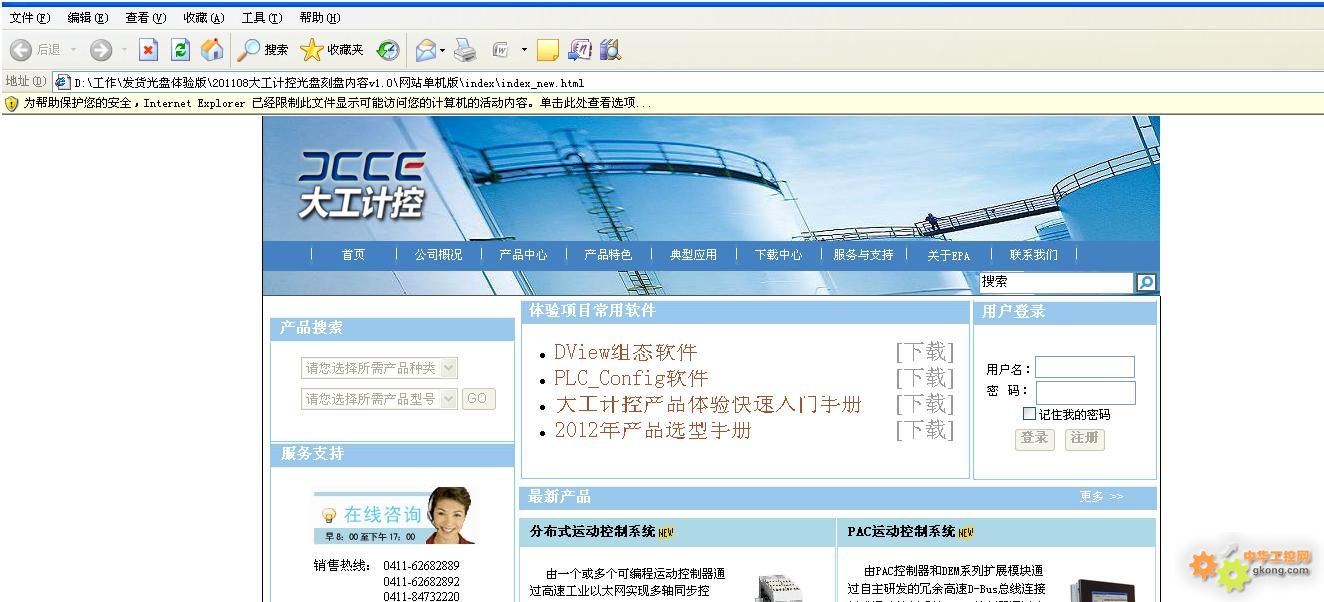Click the page icon in the address bar
Image resolution: width=1324 pixels, height=602 pixels.
click(62, 82)
